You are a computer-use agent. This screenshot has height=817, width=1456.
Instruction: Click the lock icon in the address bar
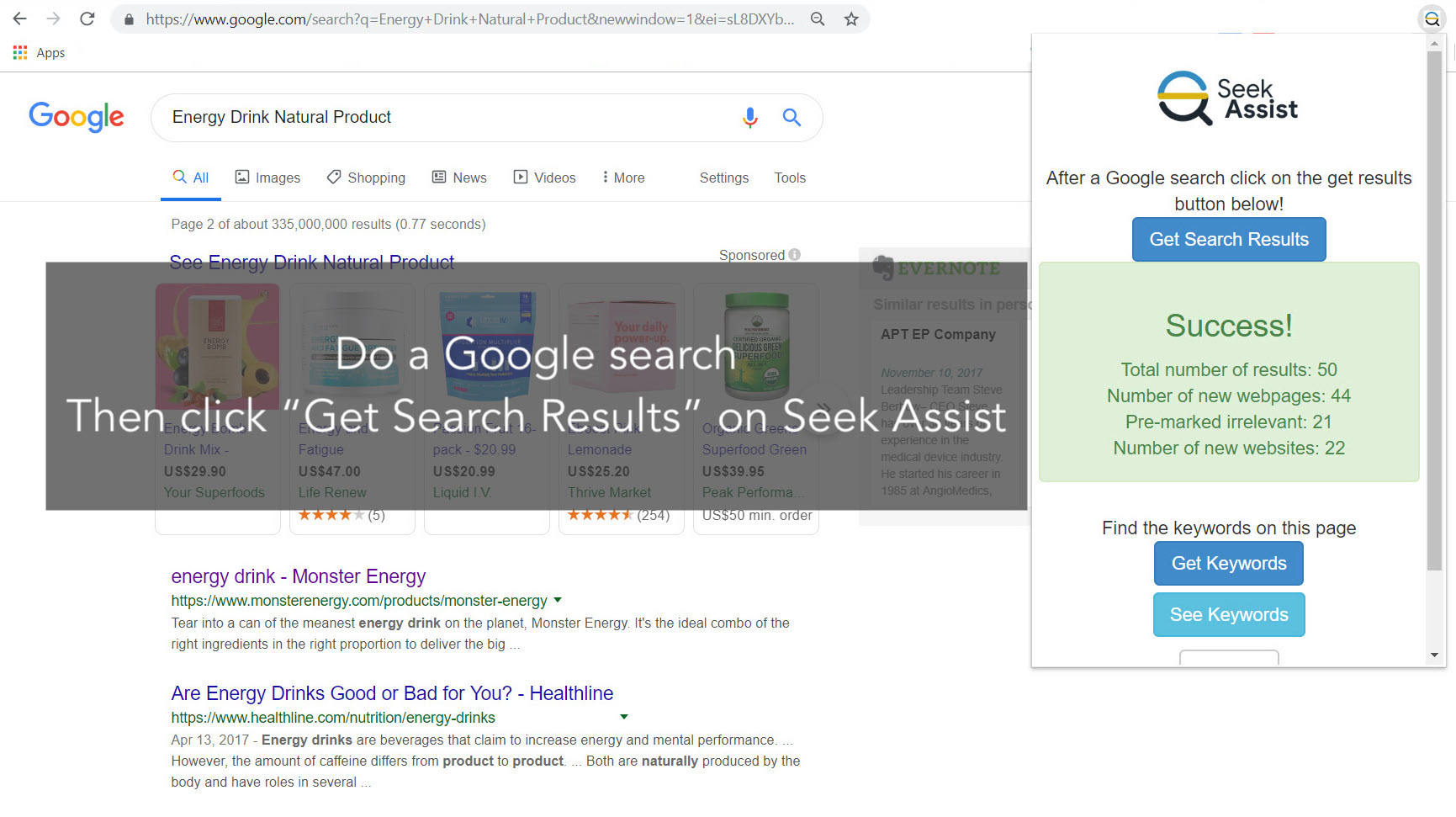[x=129, y=19]
